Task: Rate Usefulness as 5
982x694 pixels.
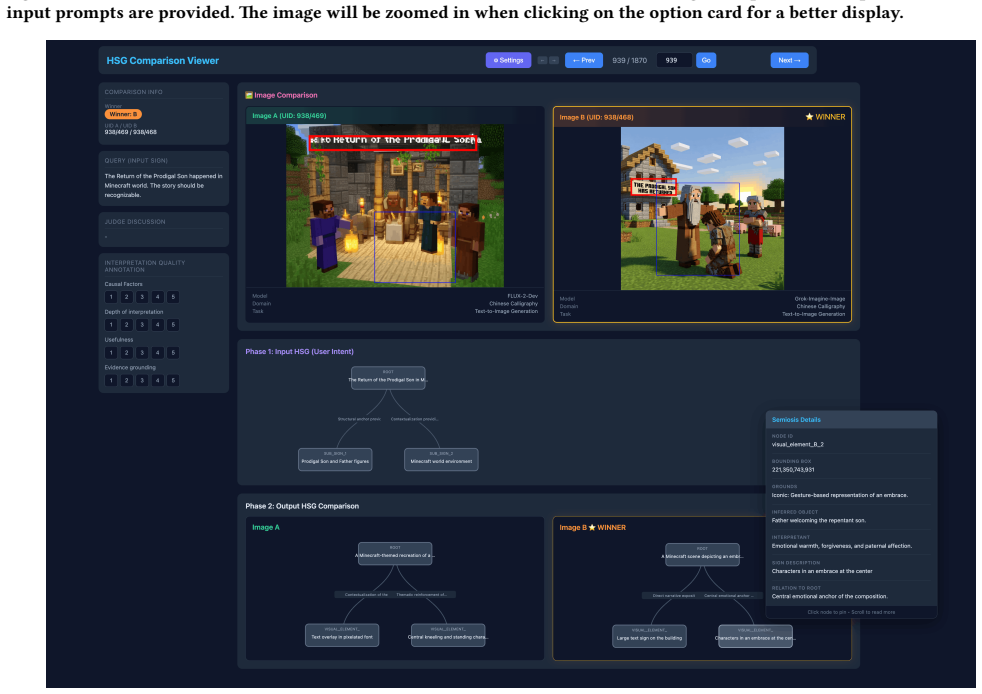Action: click(x=173, y=353)
